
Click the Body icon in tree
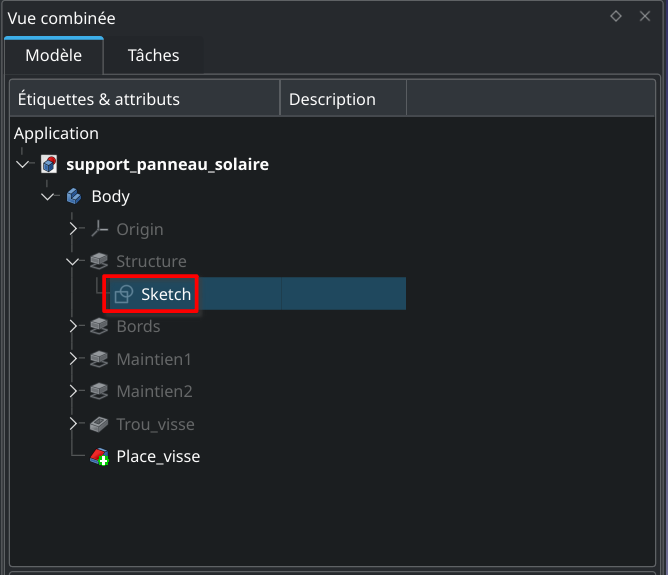(x=74, y=197)
